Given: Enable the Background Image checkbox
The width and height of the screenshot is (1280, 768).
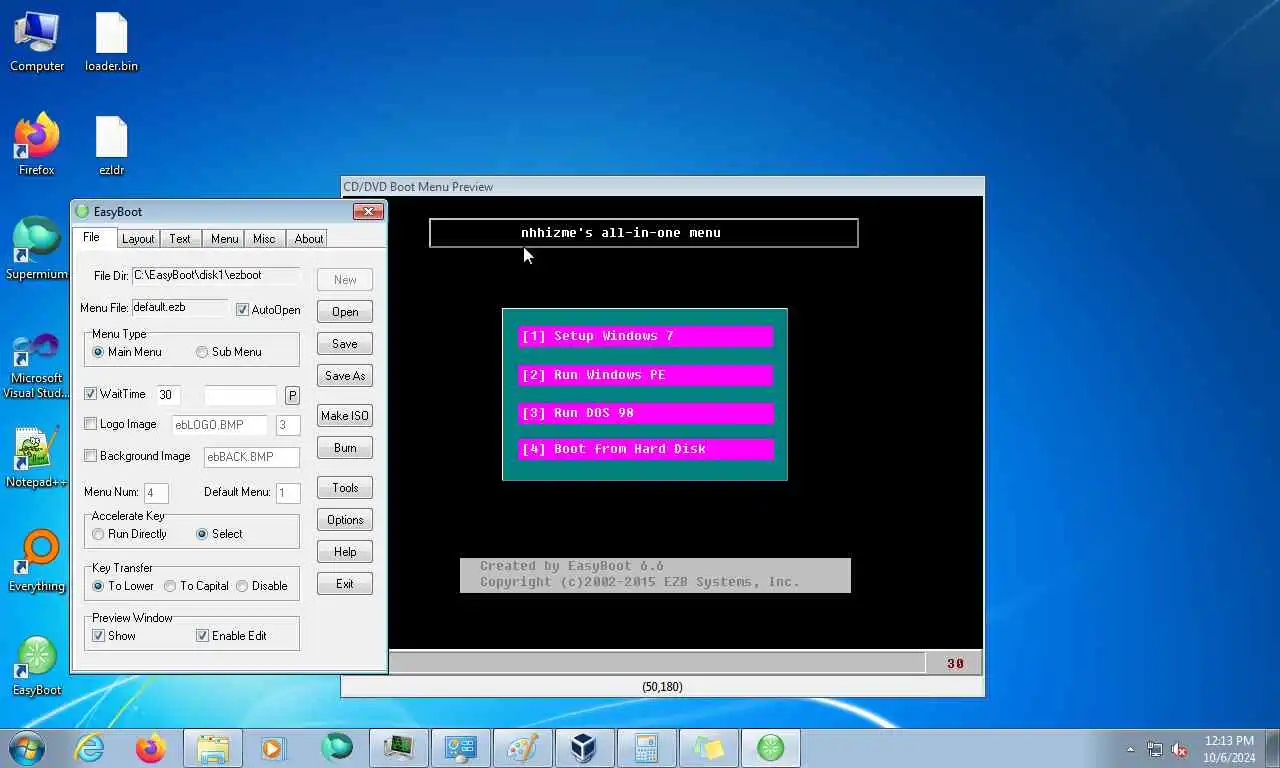Looking at the screenshot, I should (90, 456).
